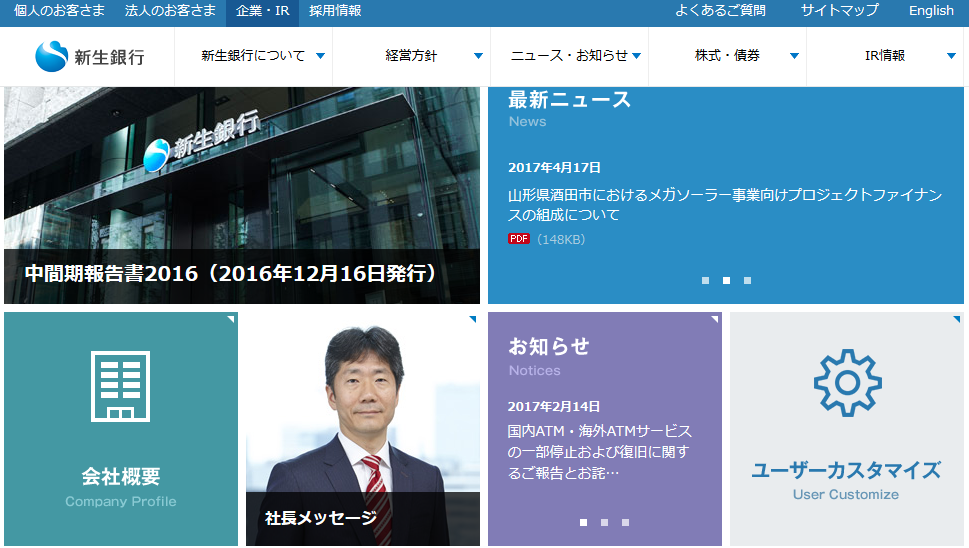969x548 pixels.
Task: Open 採用情報 tab
Action: [335, 11]
